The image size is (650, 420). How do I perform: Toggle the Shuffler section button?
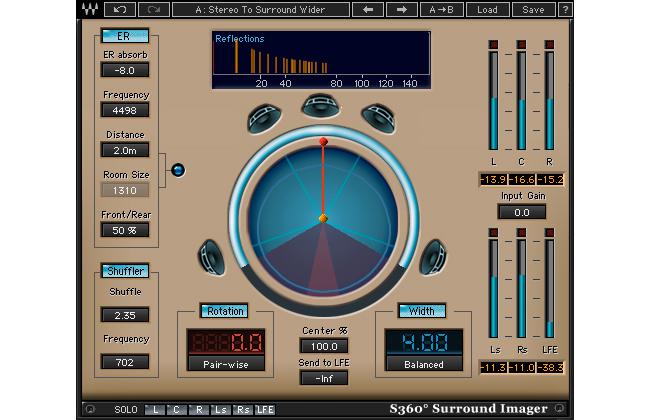pyautogui.click(x=125, y=270)
